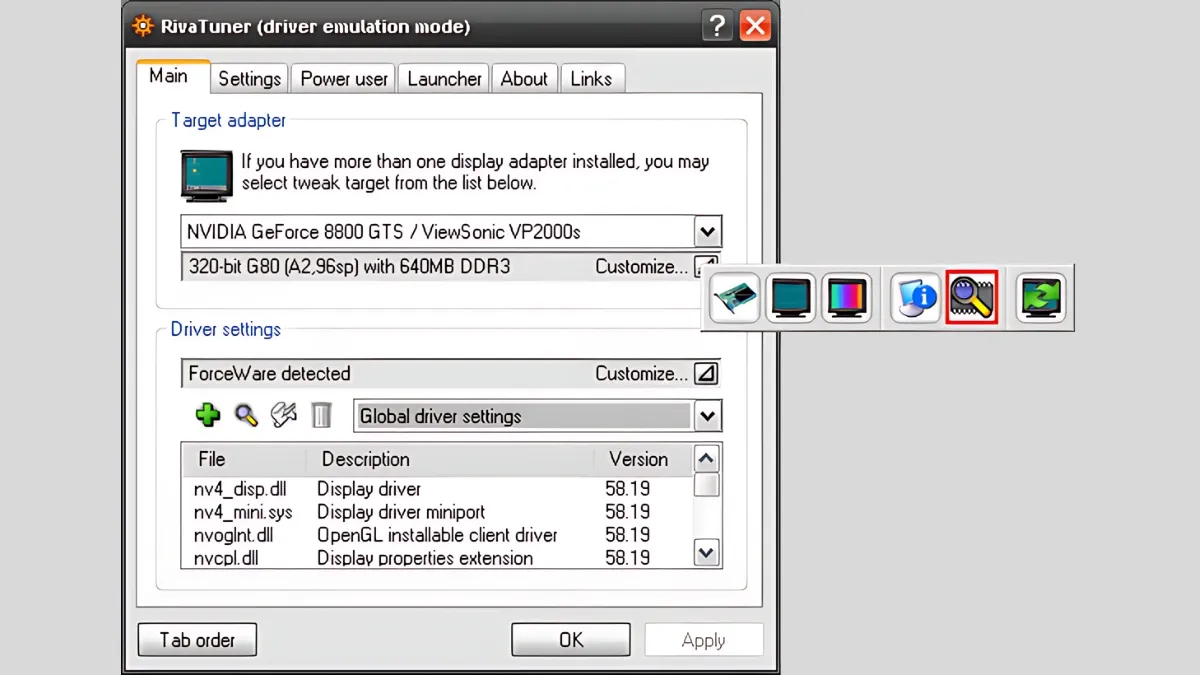The height and width of the screenshot is (675, 1200).
Task: Switch to the Power user tab
Action: click(x=342, y=78)
